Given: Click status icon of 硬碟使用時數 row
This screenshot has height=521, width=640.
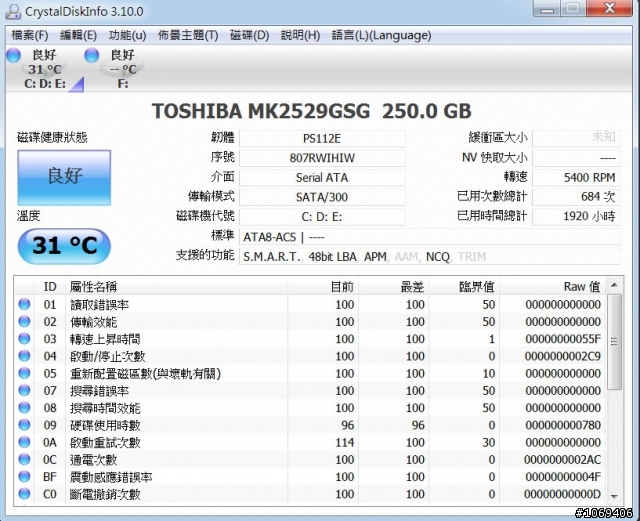Looking at the screenshot, I should 24,425.
